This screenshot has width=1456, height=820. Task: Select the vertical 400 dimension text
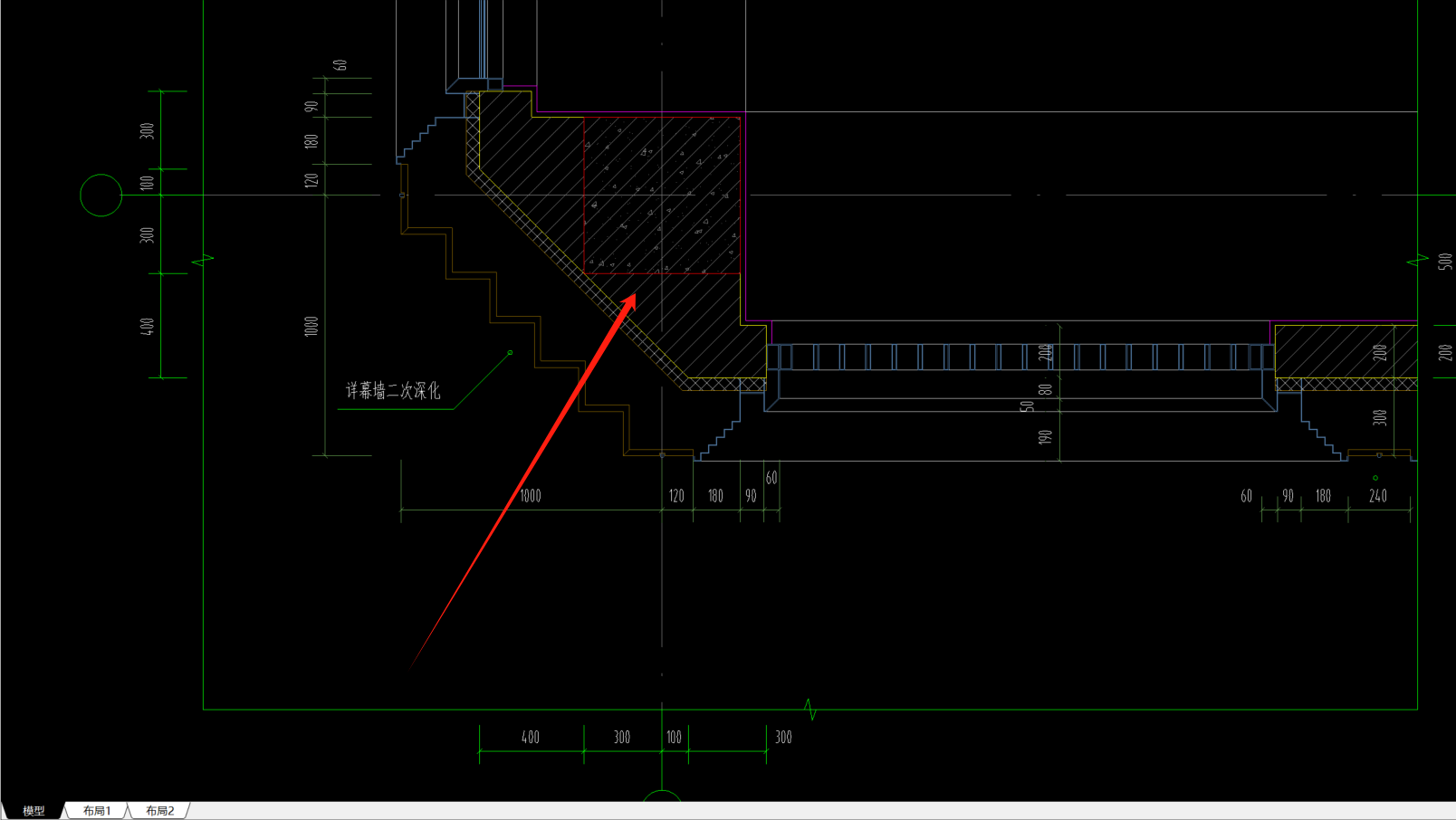pyautogui.click(x=148, y=326)
